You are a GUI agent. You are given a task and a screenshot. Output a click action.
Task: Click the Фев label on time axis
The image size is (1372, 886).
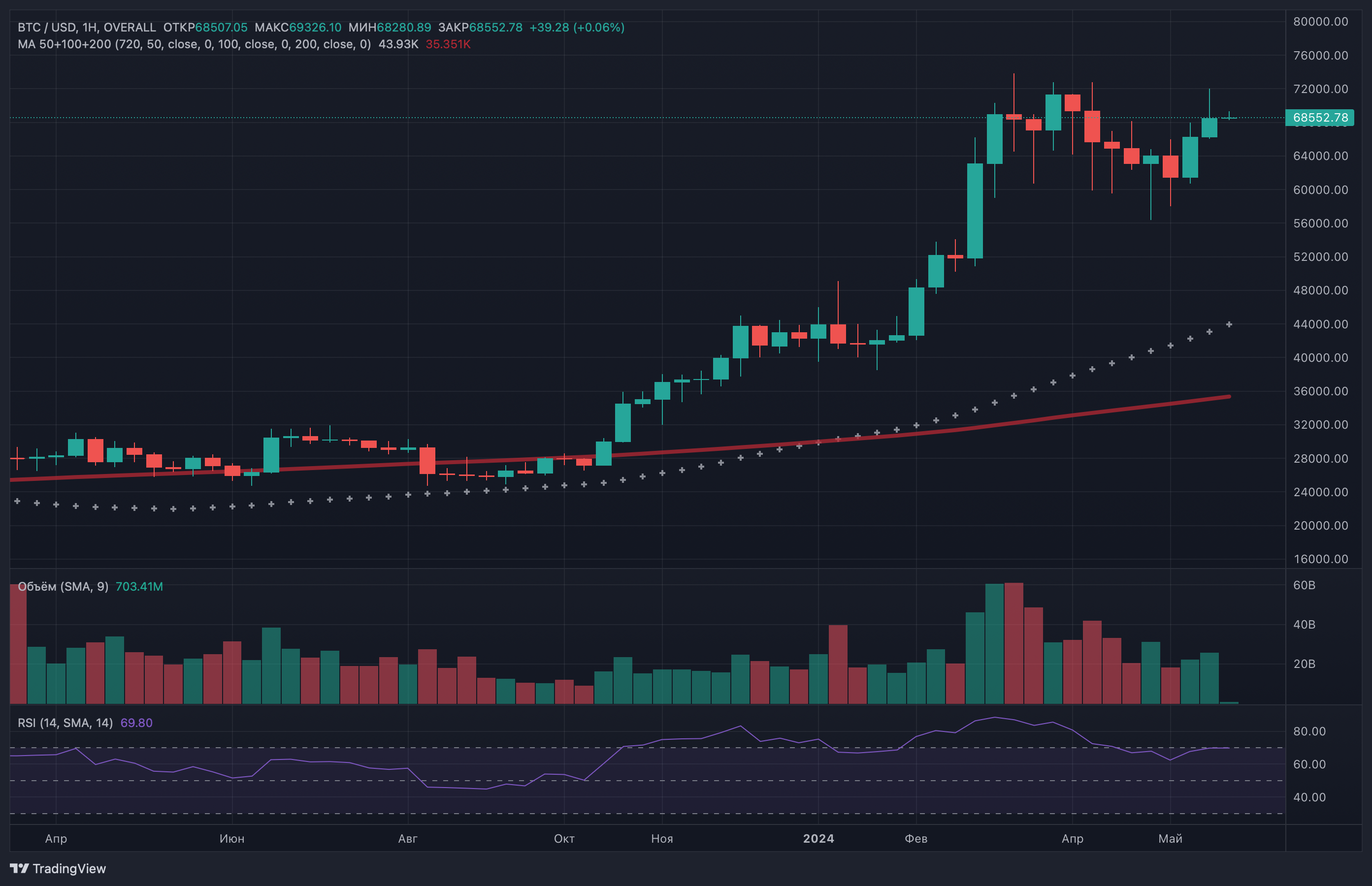[x=916, y=838]
